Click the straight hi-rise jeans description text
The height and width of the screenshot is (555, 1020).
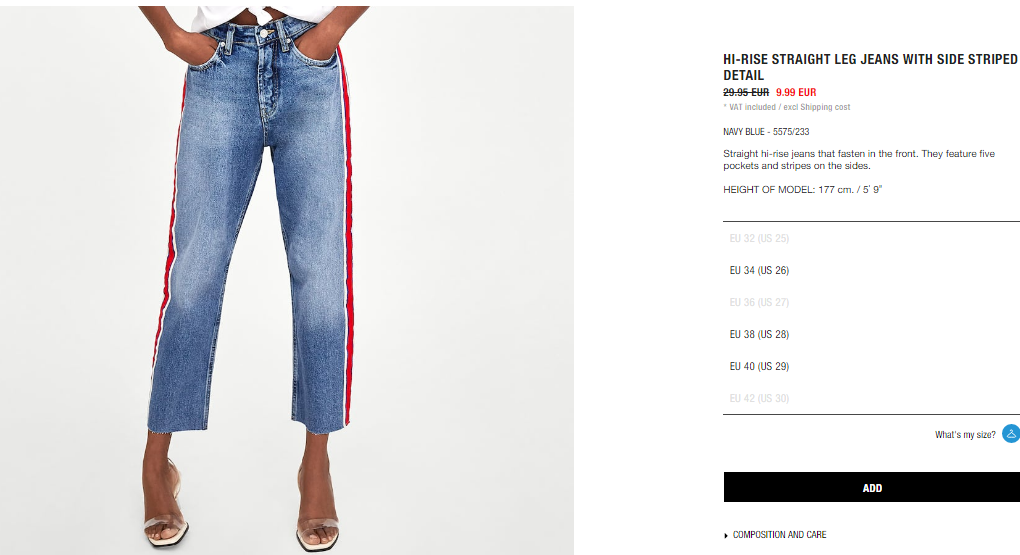(x=859, y=159)
